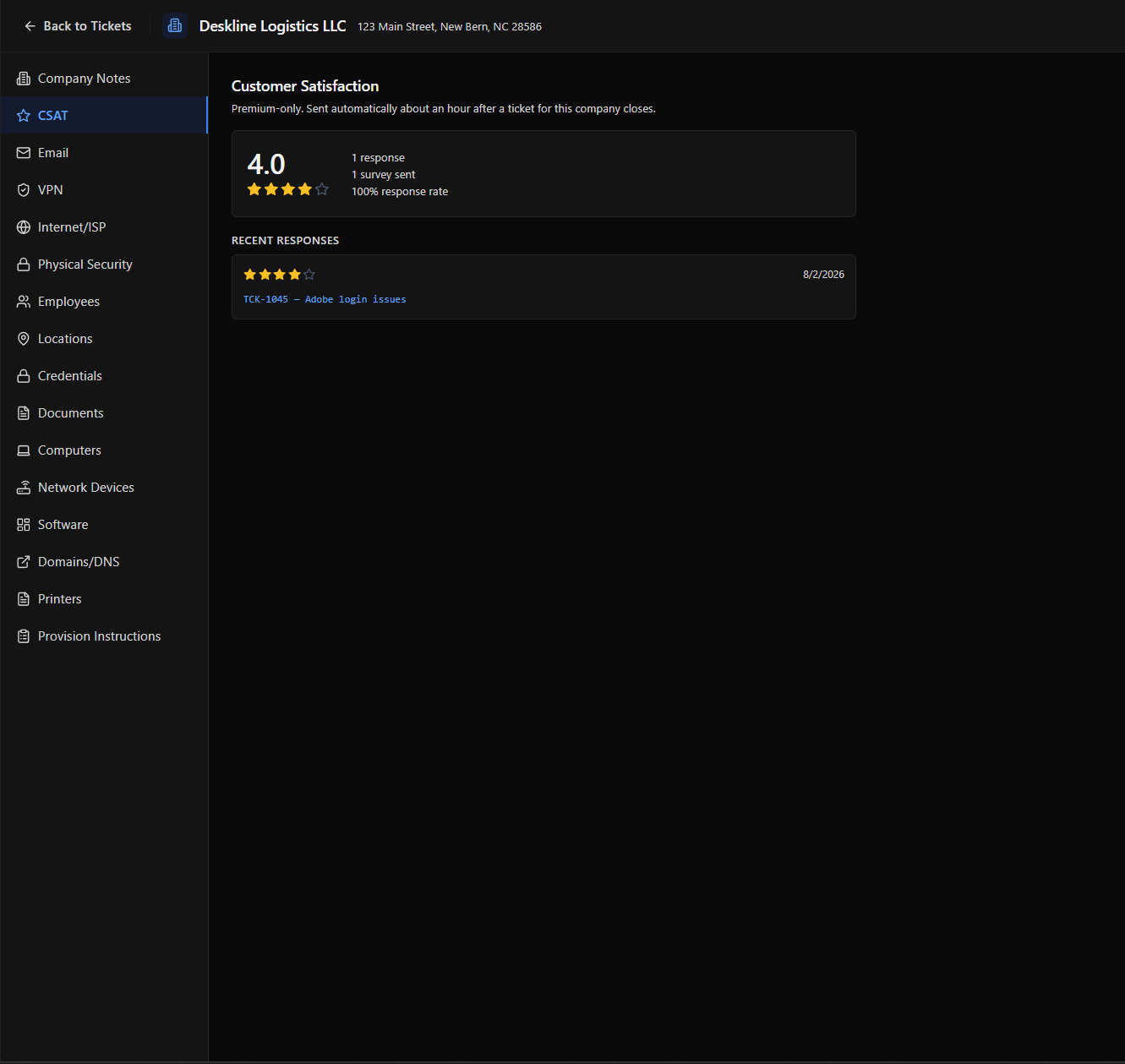Open Provision Instructions
Image resolution: width=1125 pixels, height=1064 pixels.
coord(104,636)
